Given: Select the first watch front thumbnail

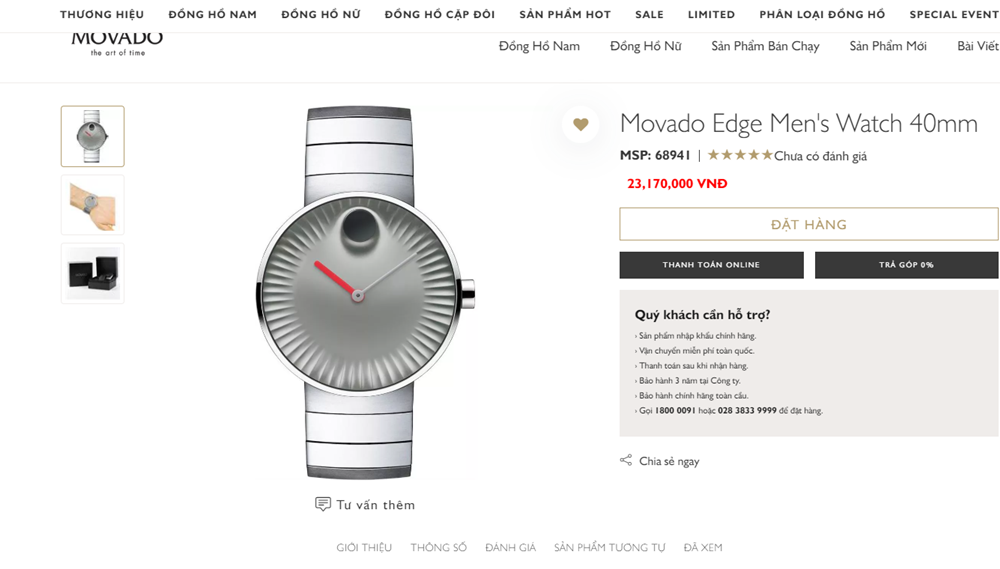Looking at the screenshot, I should (x=93, y=136).
